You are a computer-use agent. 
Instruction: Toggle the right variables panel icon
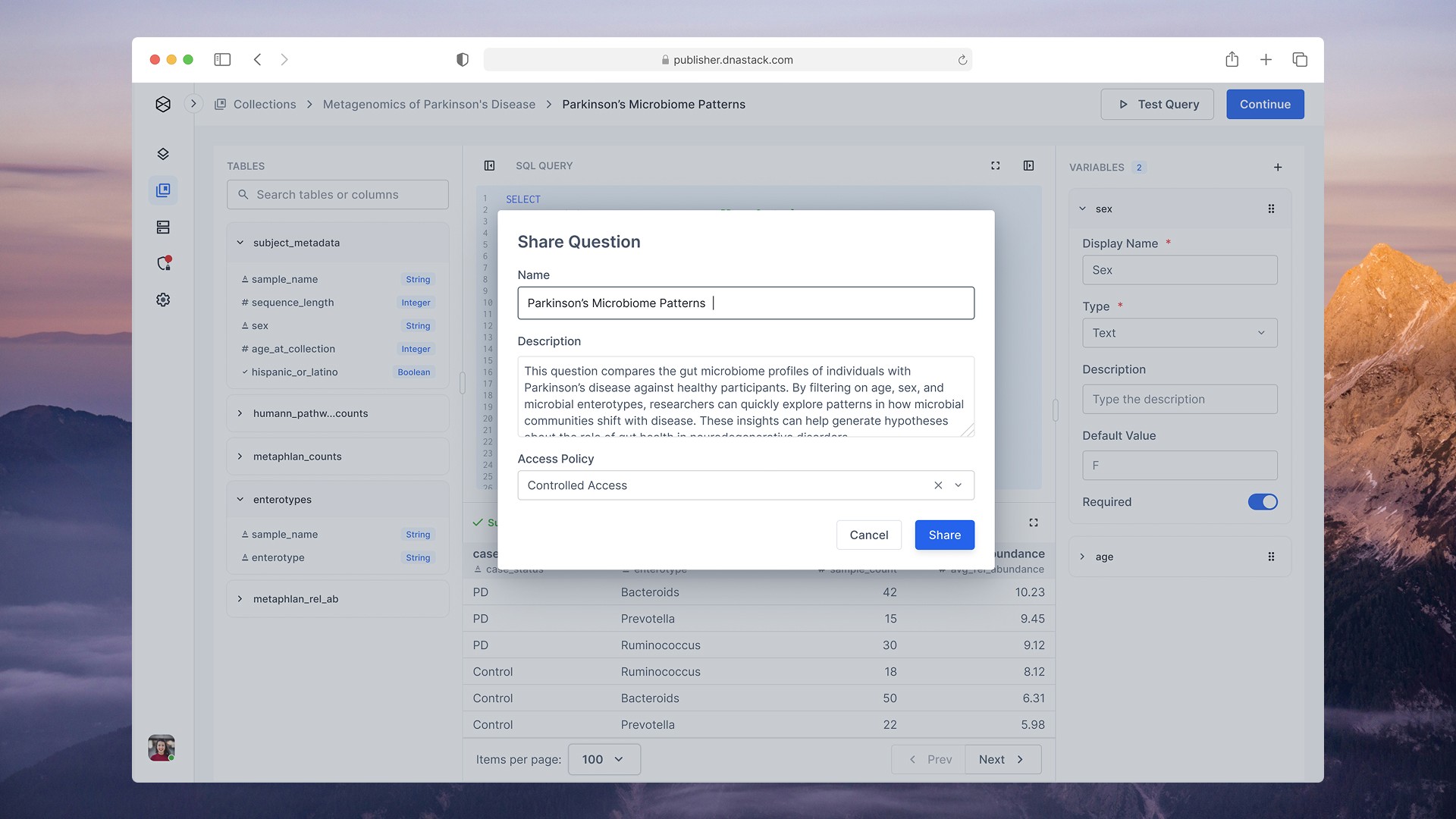pyautogui.click(x=1028, y=165)
